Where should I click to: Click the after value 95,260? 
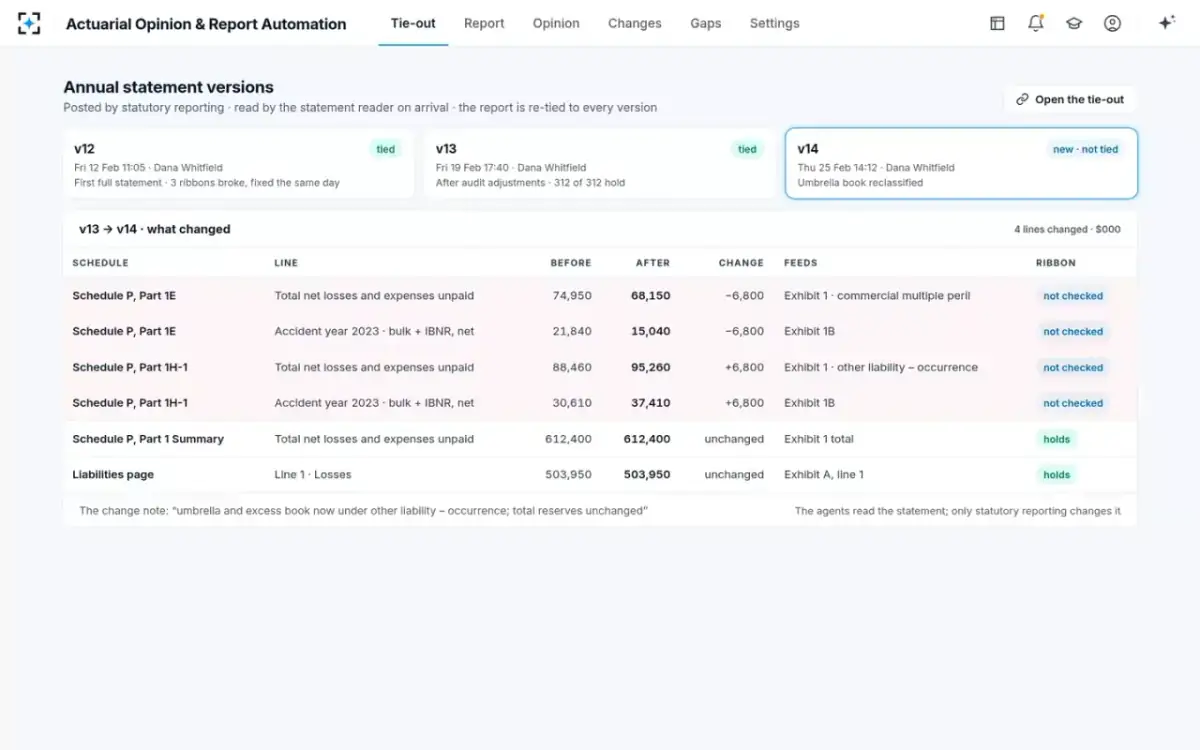click(x=651, y=368)
